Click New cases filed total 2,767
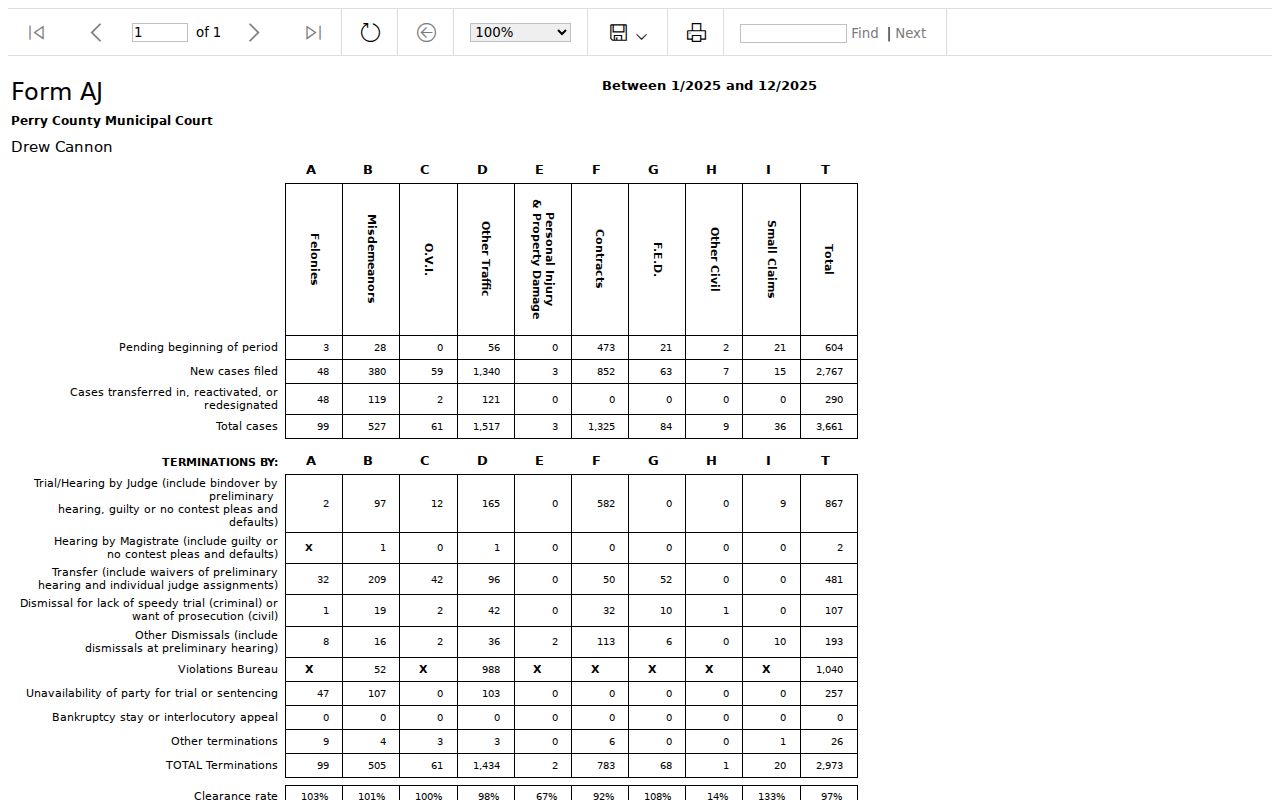The width and height of the screenshot is (1280, 800). [829, 372]
